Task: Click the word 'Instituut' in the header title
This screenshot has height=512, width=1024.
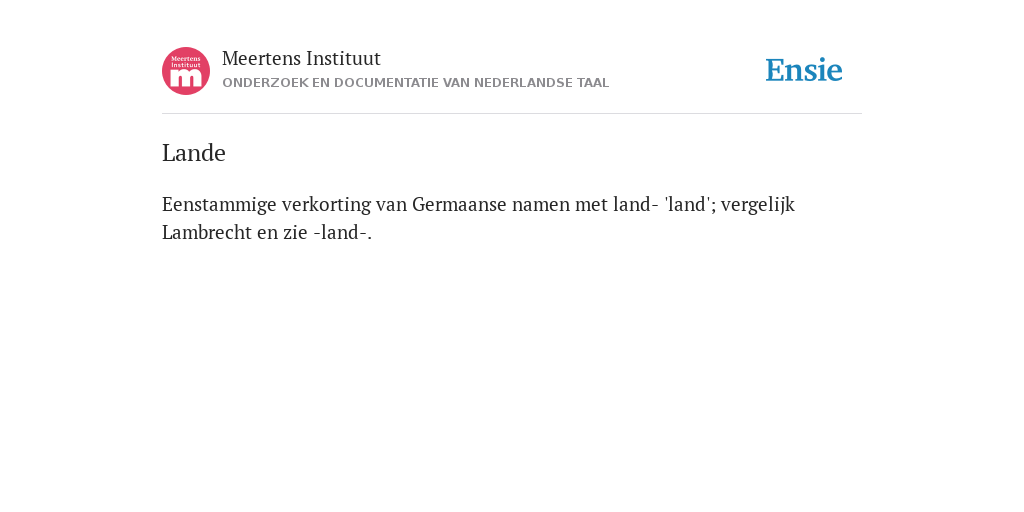Action: click(x=343, y=59)
